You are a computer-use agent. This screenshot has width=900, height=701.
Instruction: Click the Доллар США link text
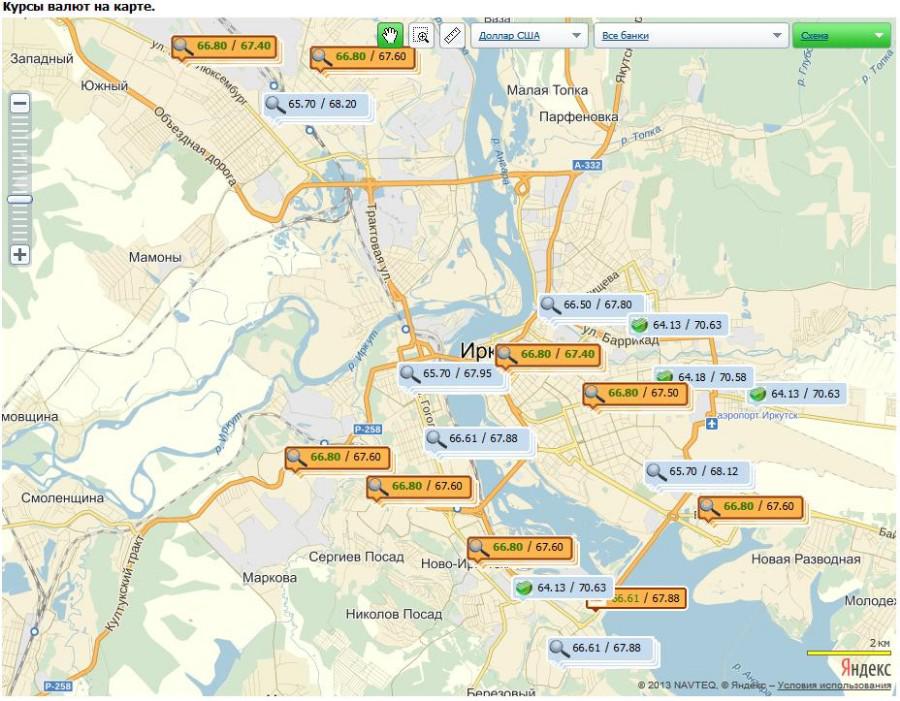click(509, 36)
